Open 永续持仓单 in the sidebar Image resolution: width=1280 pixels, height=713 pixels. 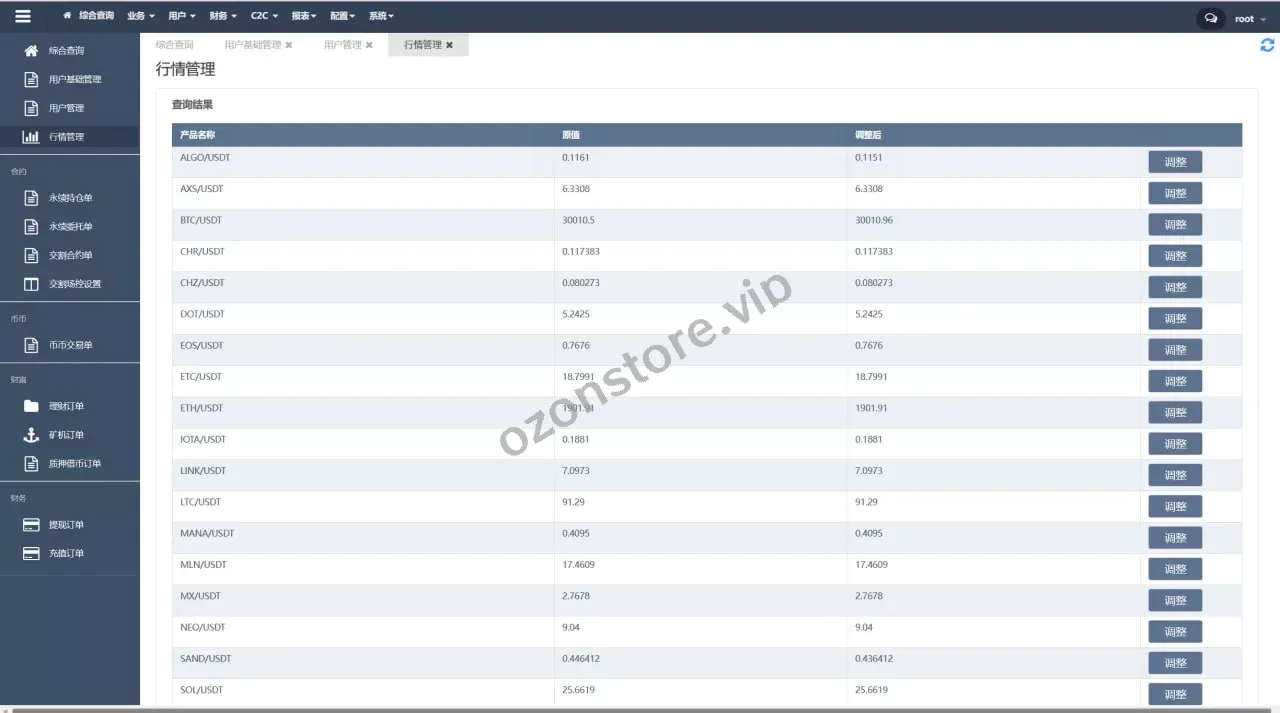point(70,198)
